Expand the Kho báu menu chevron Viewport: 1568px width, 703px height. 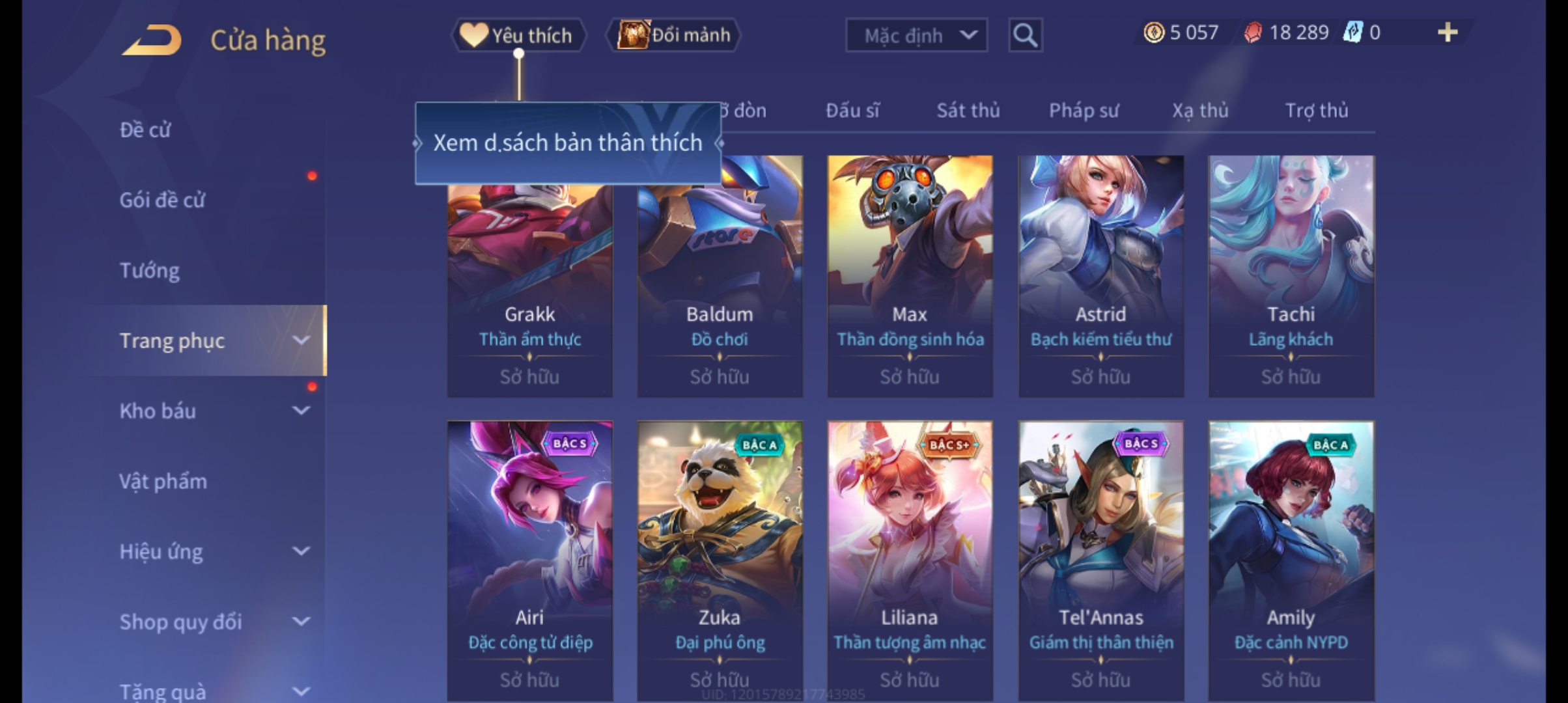coord(301,411)
